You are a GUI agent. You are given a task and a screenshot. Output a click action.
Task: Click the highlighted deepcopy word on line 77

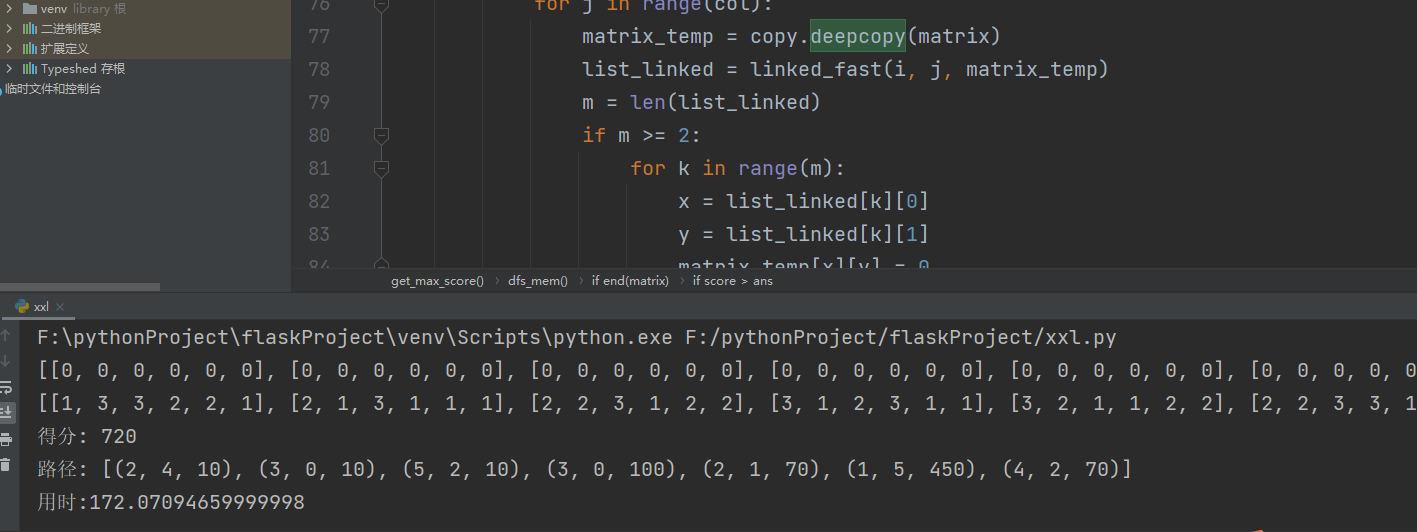[x=857, y=37]
